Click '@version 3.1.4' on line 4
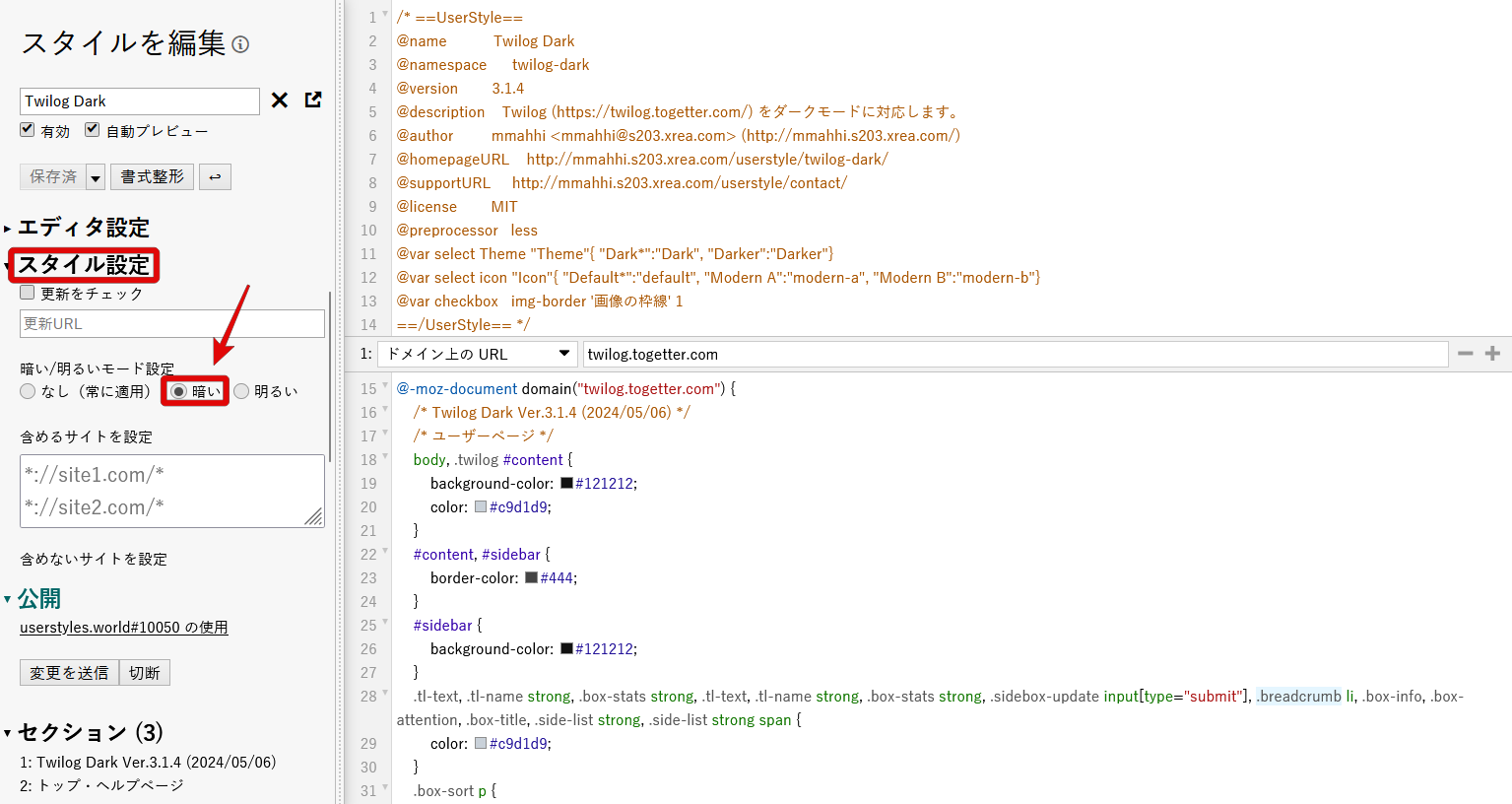Viewport: 1512px width, 804px height. click(x=461, y=89)
